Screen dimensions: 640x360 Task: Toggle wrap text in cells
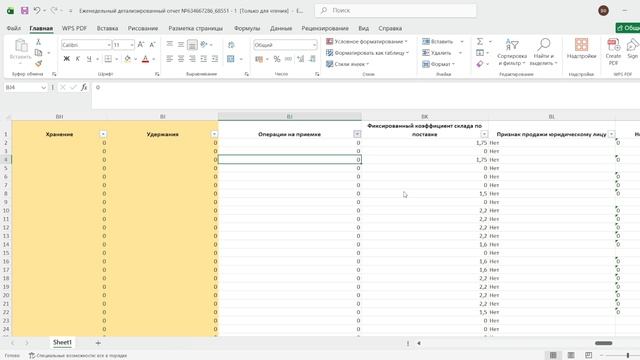[x=231, y=44]
